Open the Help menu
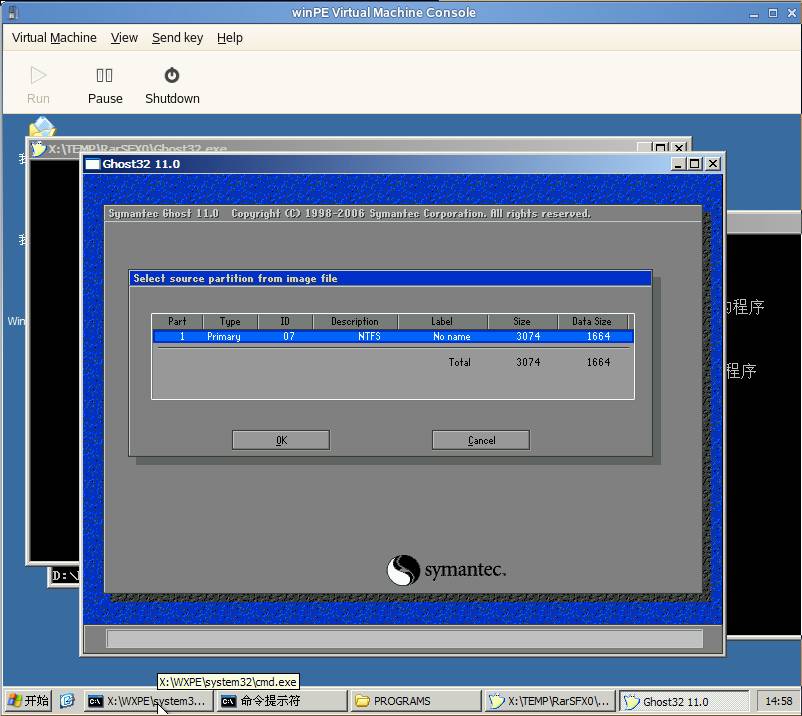This screenshot has height=716, width=802. pyautogui.click(x=230, y=38)
